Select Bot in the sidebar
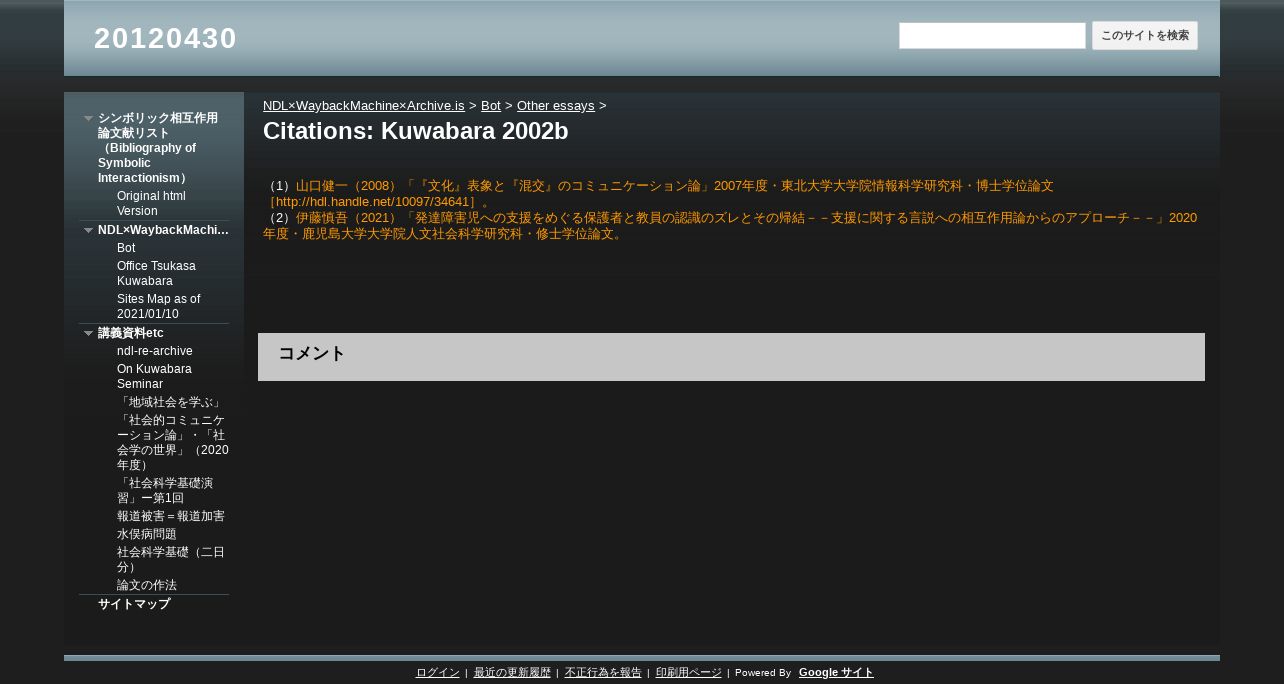The width and height of the screenshot is (1284, 684). point(126,248)
